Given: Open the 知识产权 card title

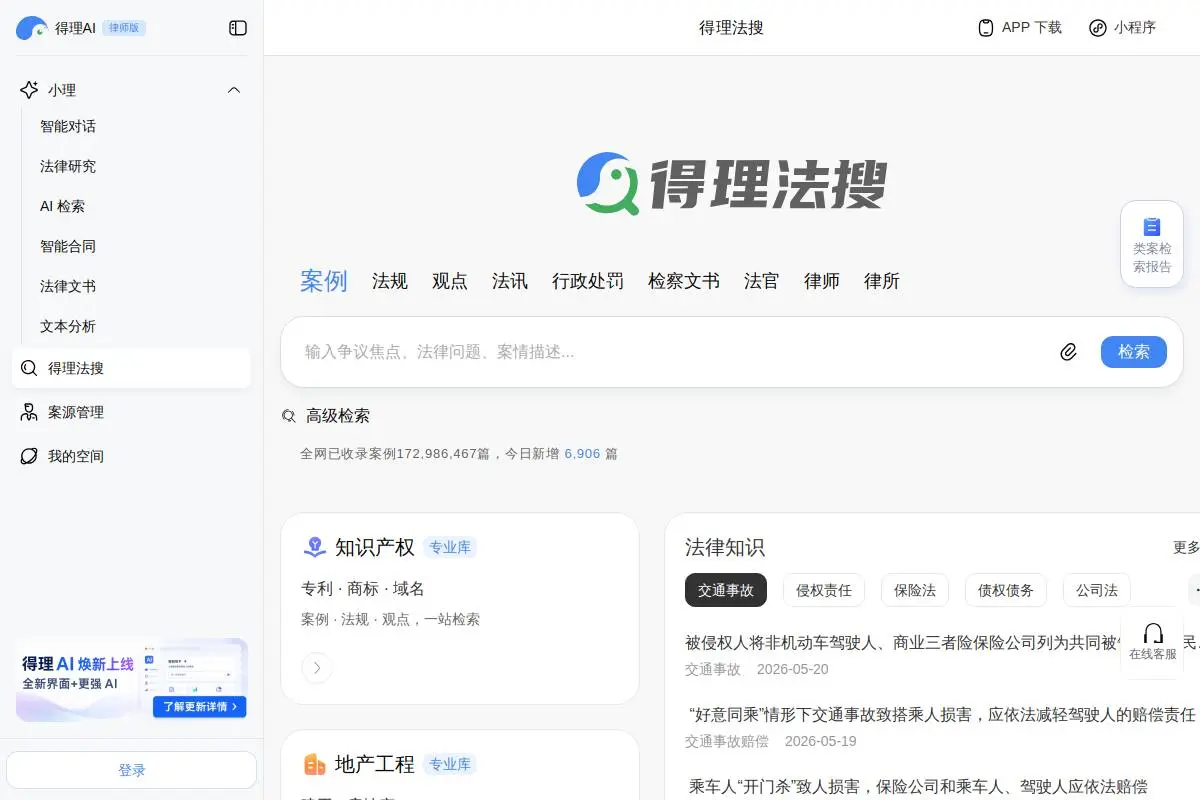Looking at the screenshot, I should coord(375,548).
